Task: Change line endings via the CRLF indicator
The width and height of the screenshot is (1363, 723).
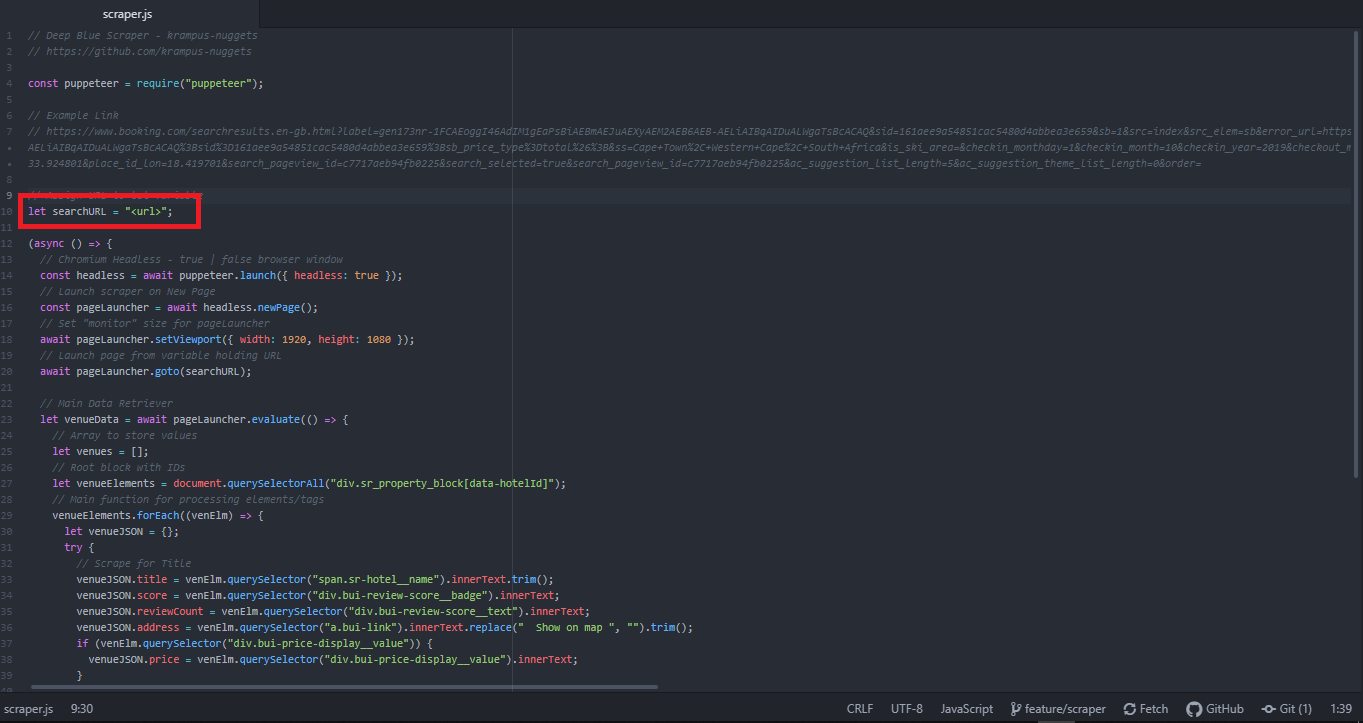Action: tap(859, 709)
